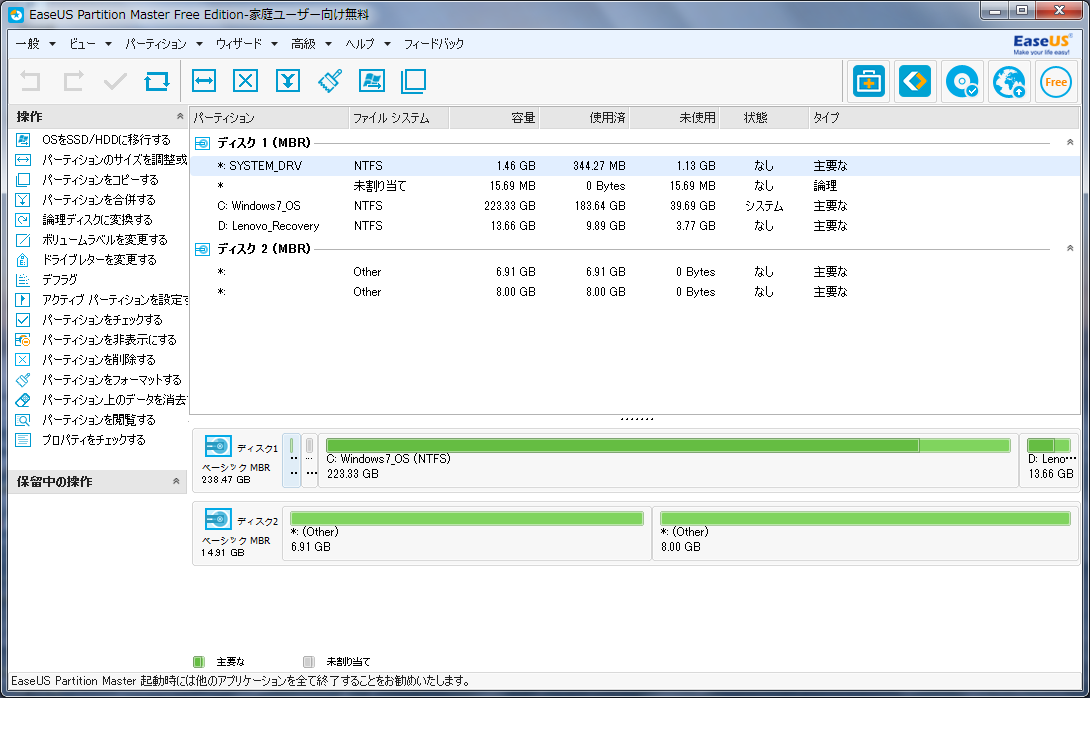This screenshot has height=736, width=1090.
Task: Collapse the ディスク 2 (MBR) group chevron
Action: [1070, 248]
